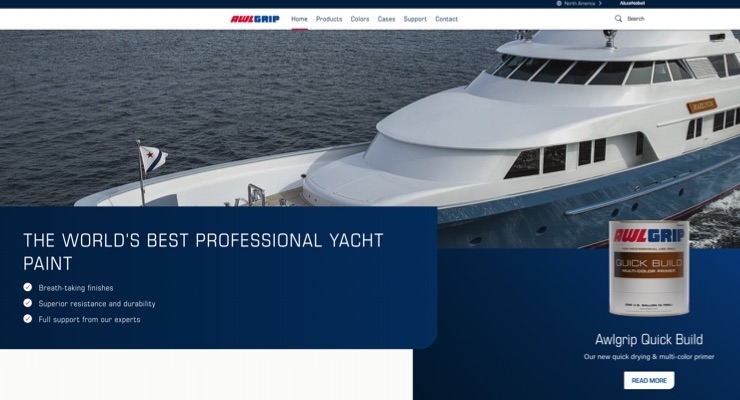Click checkmark icon beside Superior resistance and durability
Image resolution: width=740 pixels, height=400 pixels.
28,303
